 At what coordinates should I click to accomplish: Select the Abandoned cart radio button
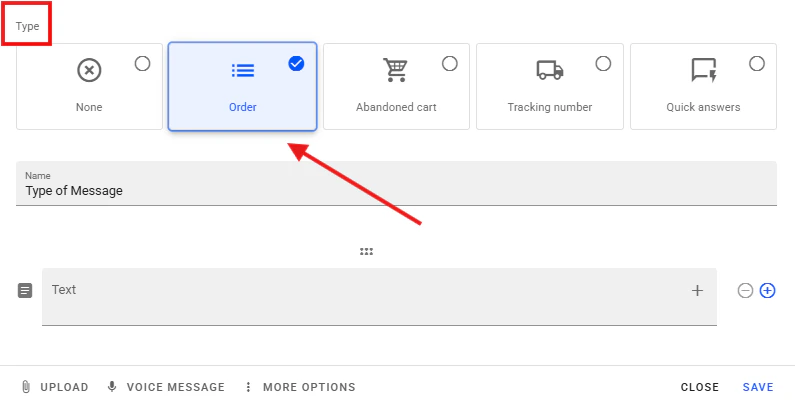coord(450,64)
